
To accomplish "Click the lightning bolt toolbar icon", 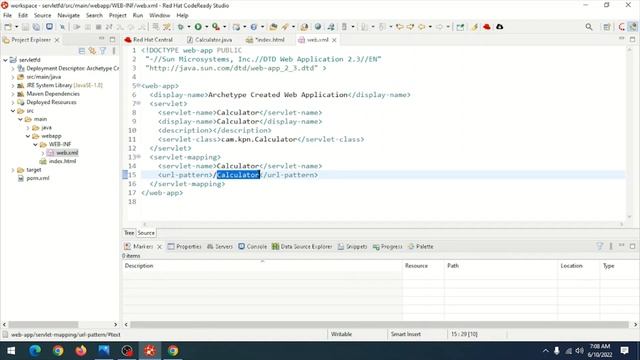I will pyautogui.click(x=474, y=27).
